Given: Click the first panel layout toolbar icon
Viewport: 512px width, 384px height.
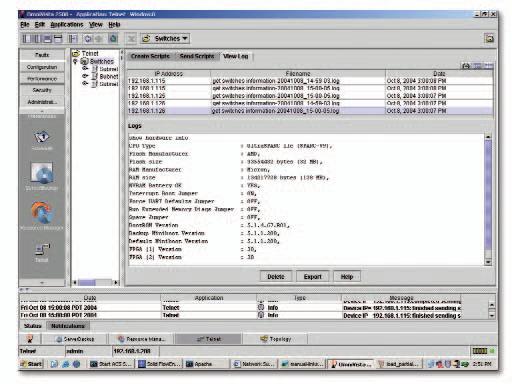Looking at the screenshot, I should [x=26, y=39].
